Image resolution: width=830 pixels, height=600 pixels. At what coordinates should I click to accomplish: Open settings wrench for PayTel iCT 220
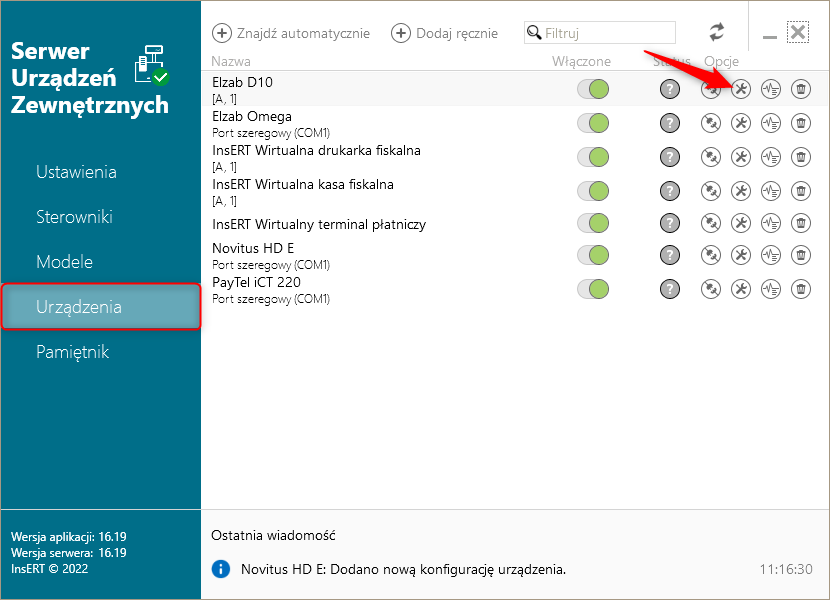[x=741, y=289]
